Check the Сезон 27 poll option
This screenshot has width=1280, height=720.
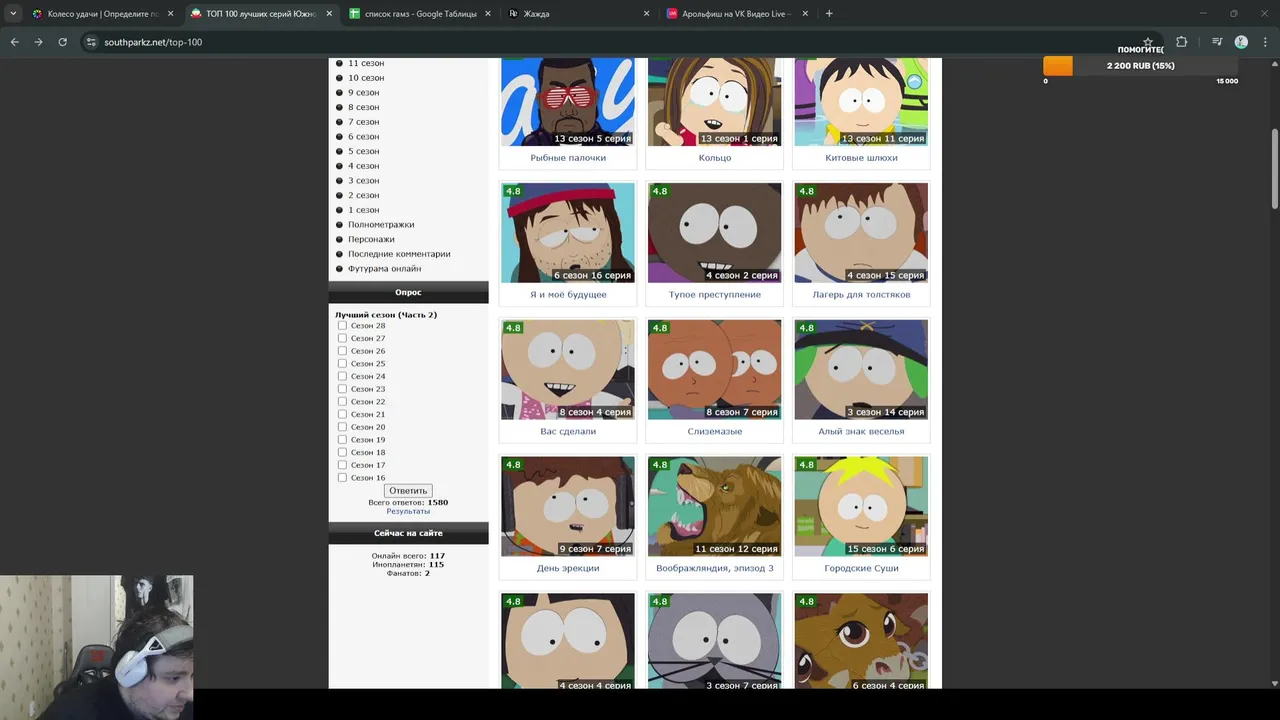(342, 338)
